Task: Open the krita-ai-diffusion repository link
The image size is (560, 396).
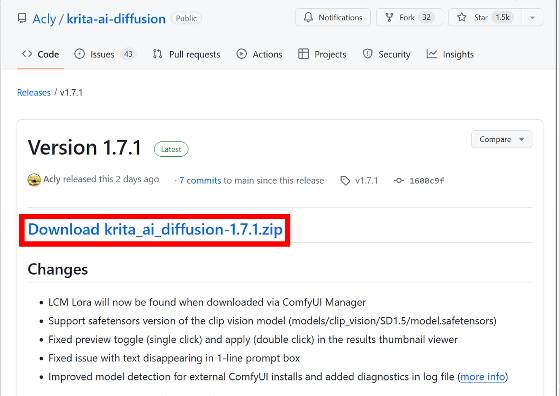Action: coord(116,19)
